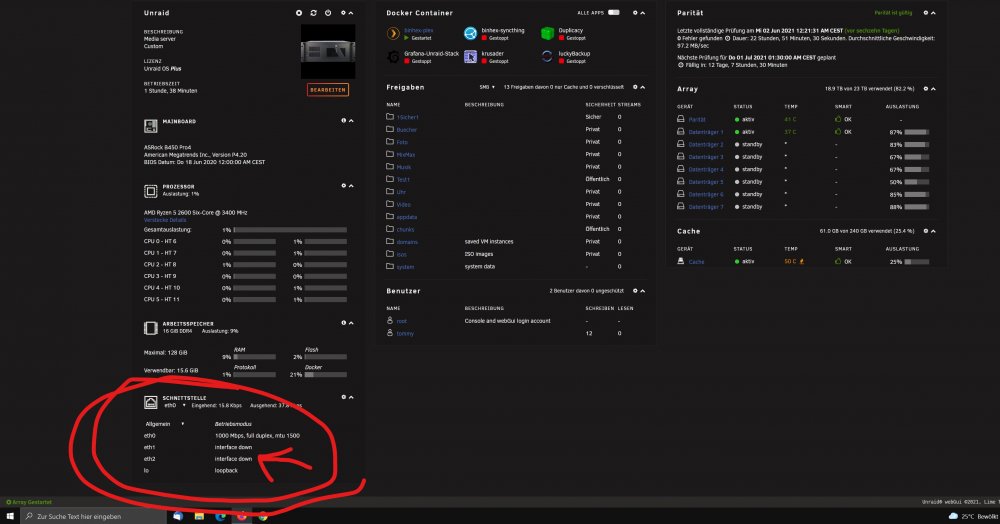Image resolution: width=1000 pixels, height=524 pixels.
Task: Collapse the Arbeitsspeicher section
Action: 351,323
